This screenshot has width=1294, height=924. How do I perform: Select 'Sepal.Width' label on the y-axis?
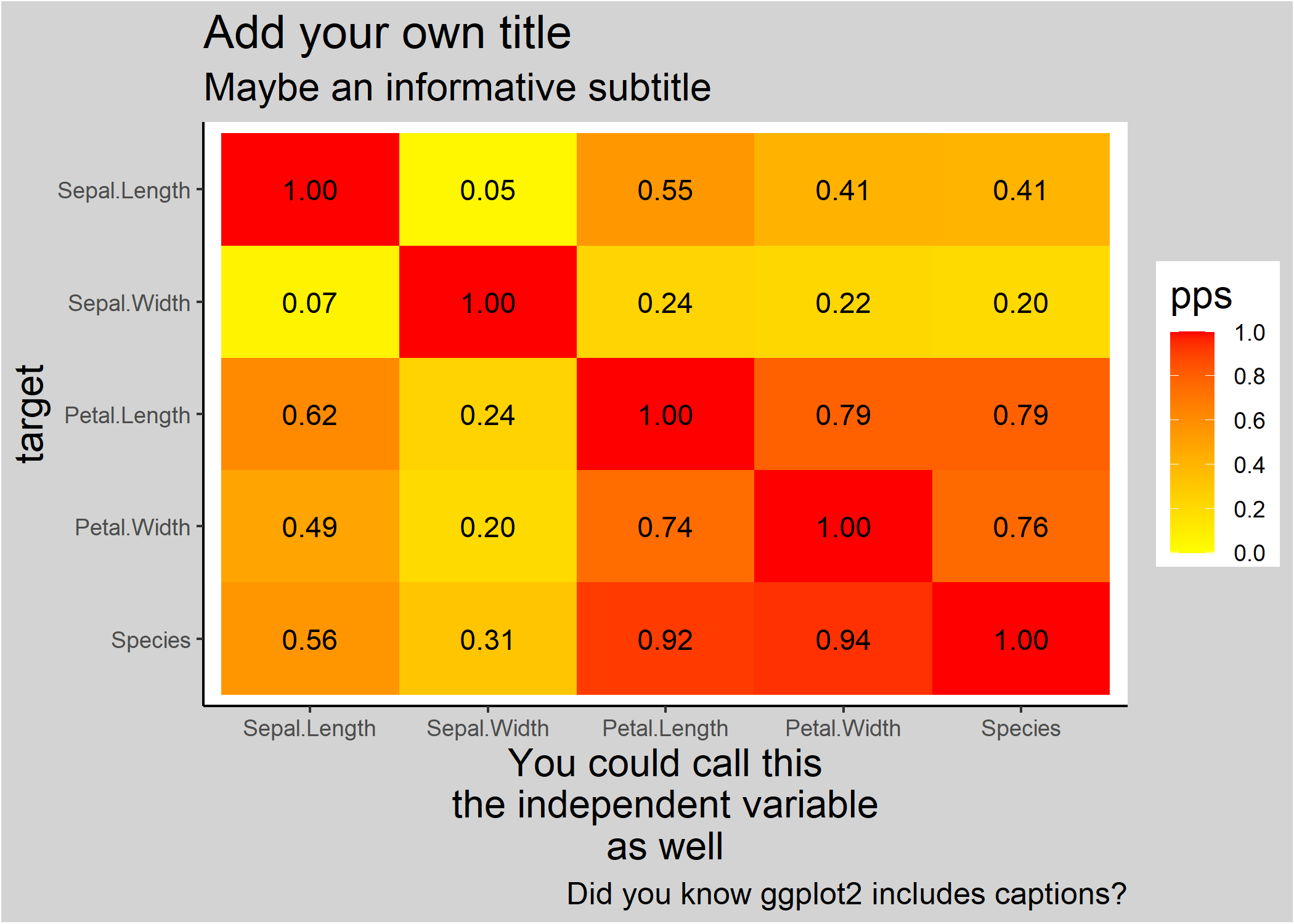pyautogui.click(x=129, y=303)
